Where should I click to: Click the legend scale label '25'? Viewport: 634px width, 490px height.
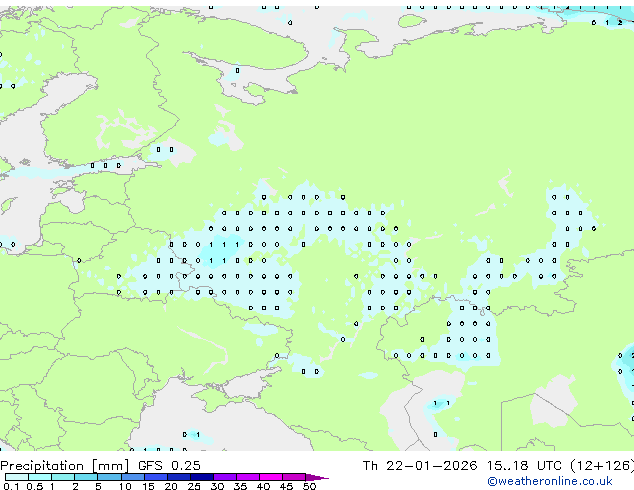(x=194, y=486)
